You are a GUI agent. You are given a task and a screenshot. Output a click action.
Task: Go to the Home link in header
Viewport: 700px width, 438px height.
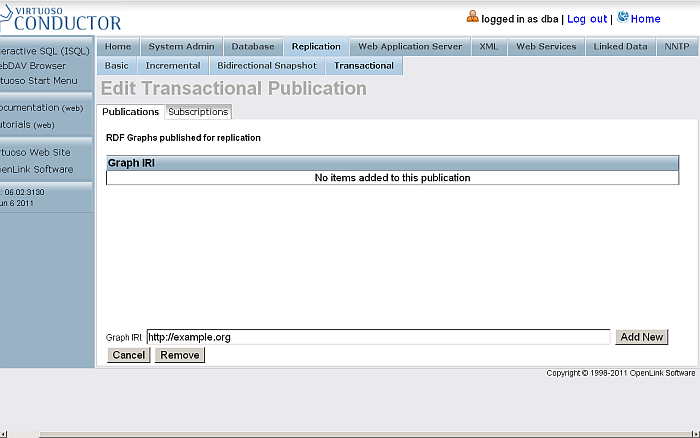coord(646,19)
